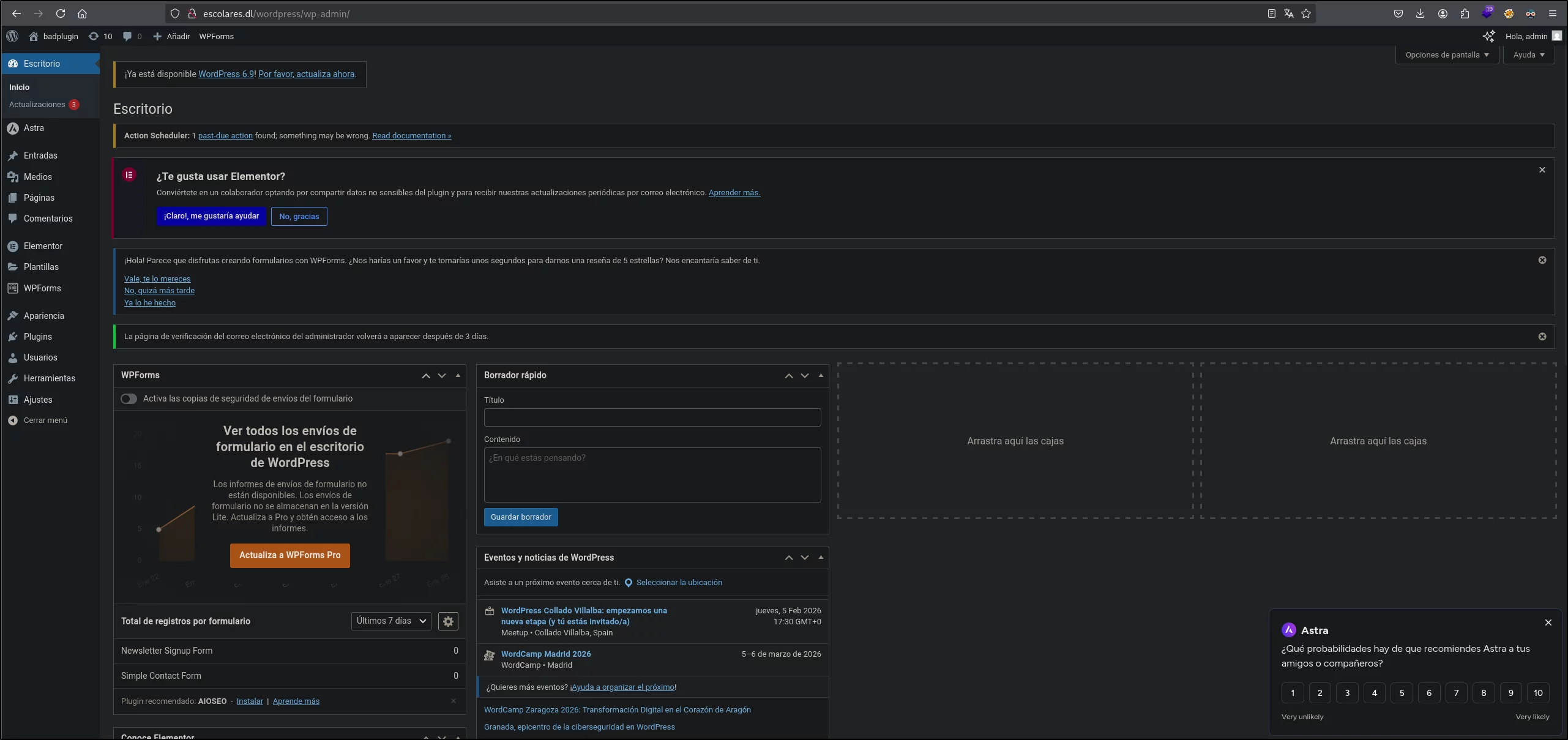Open the Astra sidebar menu
Image resolution: width=1568 pixels, height=740 pixels.
pyautogui.click(x=50, y=128)
